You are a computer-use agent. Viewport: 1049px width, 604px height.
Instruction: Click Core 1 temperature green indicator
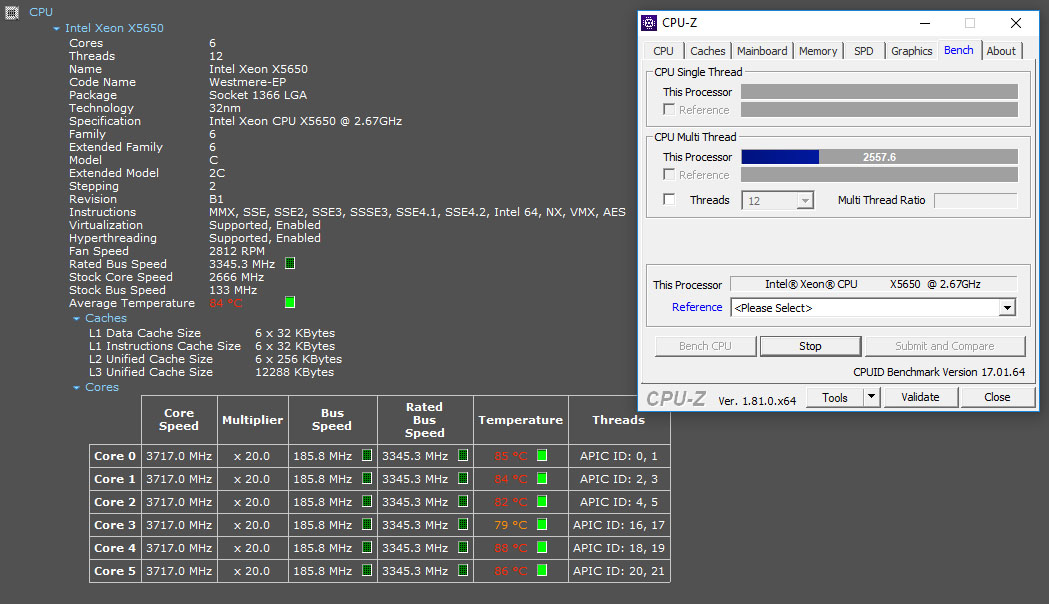pos(542,478)
